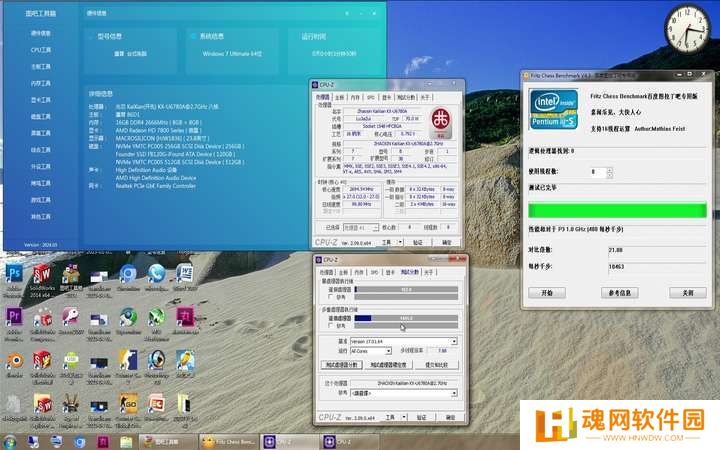
Task: Switch to 处理器 tab in lower CPU-Z
Action: [326, 272]
